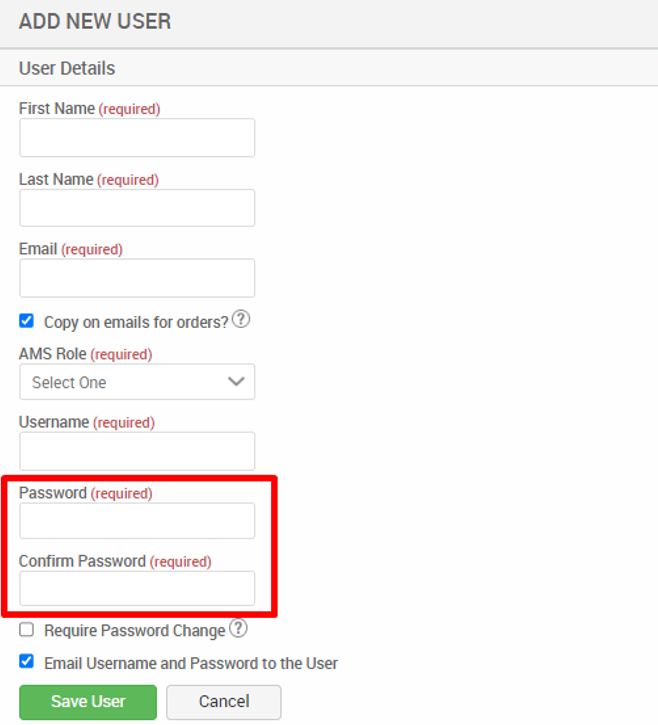
Task: Click the Confirm Password (required) label
Action: [x=115, y=561]
